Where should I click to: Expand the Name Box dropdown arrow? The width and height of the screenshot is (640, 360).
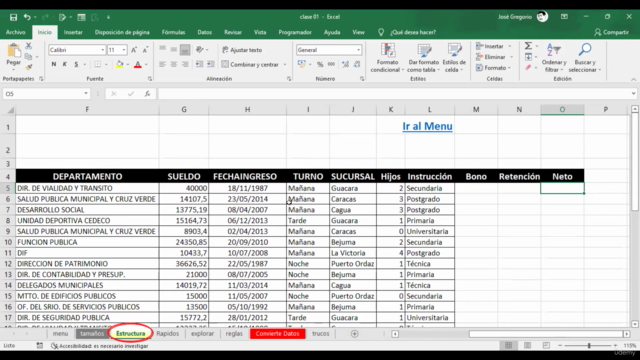[x=86, y=94]
